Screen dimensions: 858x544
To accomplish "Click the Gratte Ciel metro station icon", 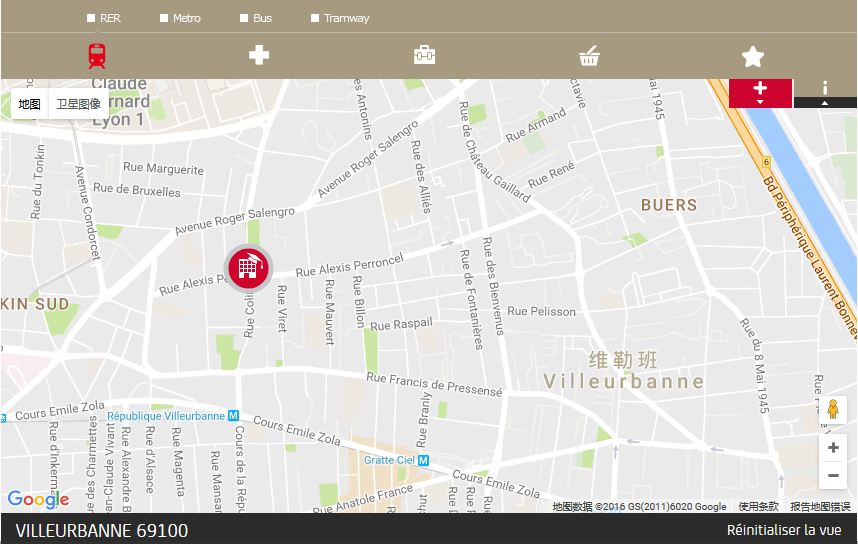I will click(x=423, y=461).
